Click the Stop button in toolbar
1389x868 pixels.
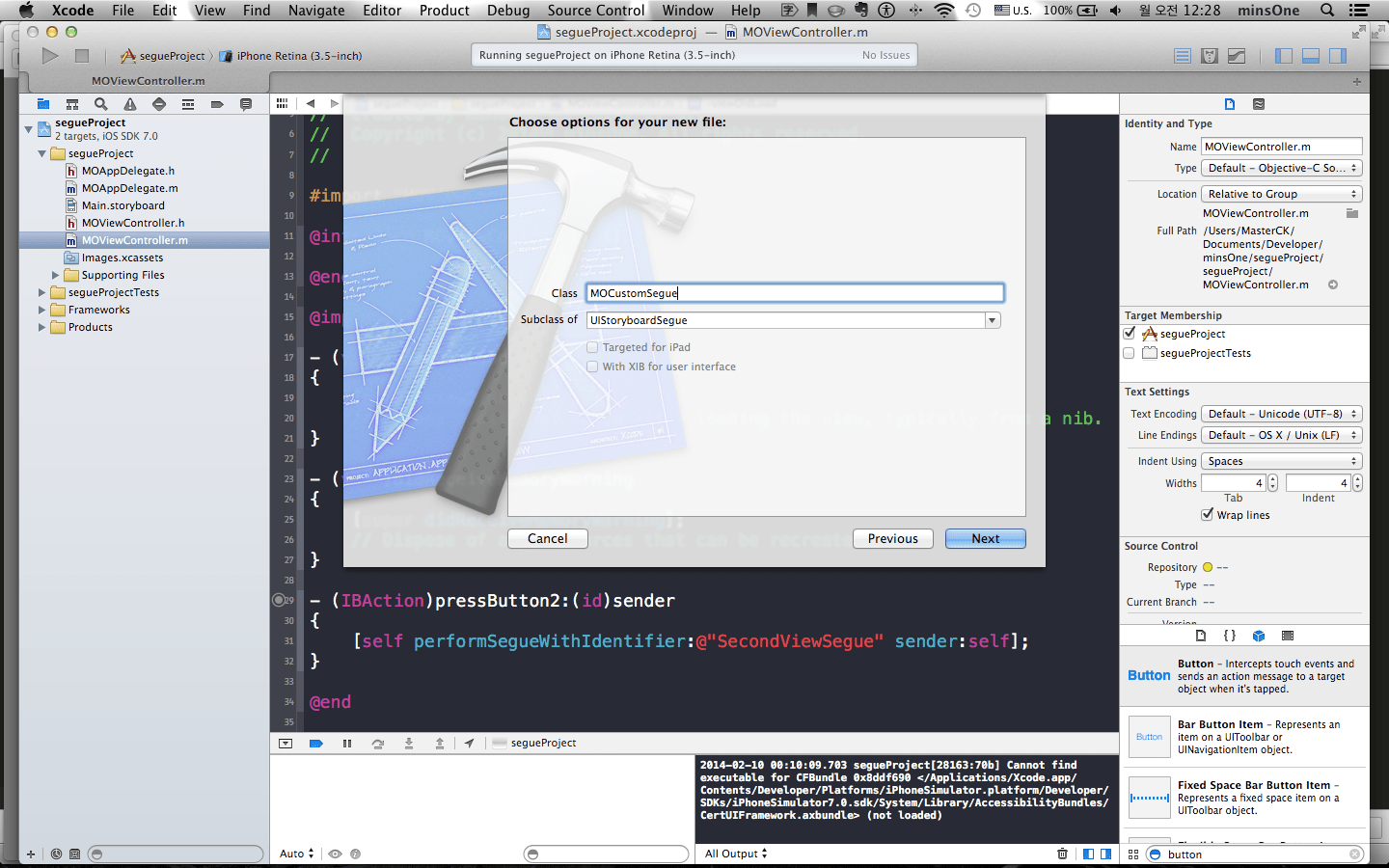tap(82, 56)
